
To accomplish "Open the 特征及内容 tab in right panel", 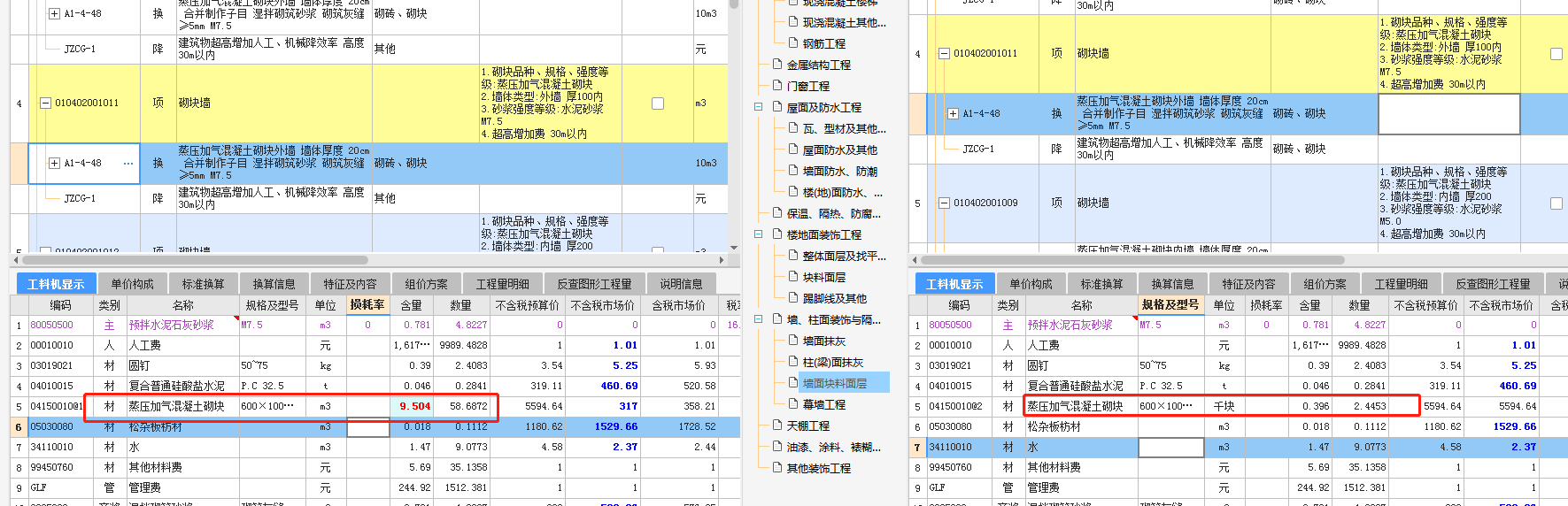I will [1248, 284].
